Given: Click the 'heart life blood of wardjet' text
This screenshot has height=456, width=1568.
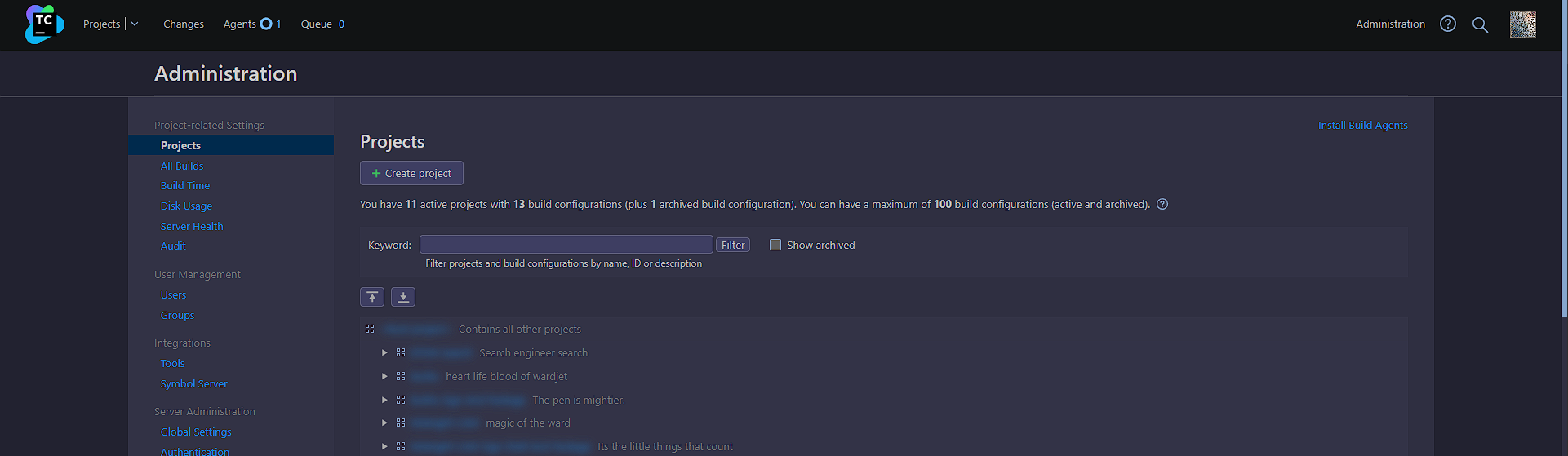Looking at the screenshot, I should (x=507, y=376).
